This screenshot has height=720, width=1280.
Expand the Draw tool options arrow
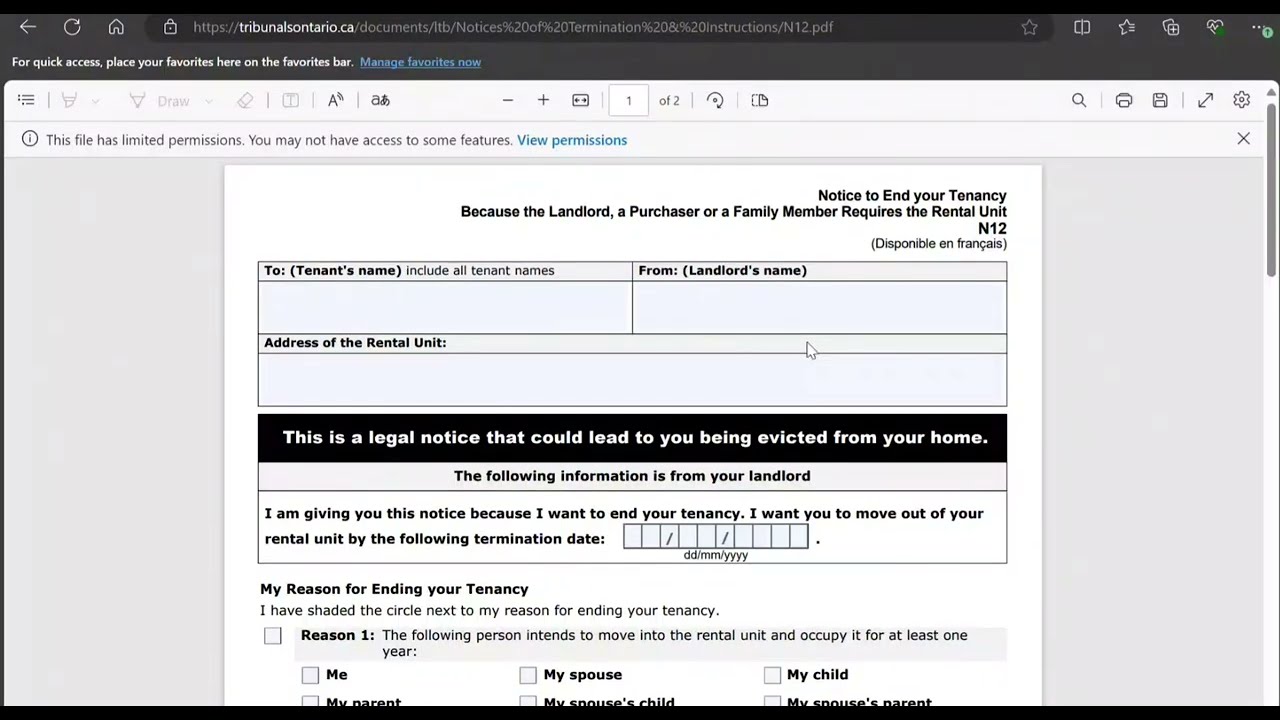tap(208, 101)
